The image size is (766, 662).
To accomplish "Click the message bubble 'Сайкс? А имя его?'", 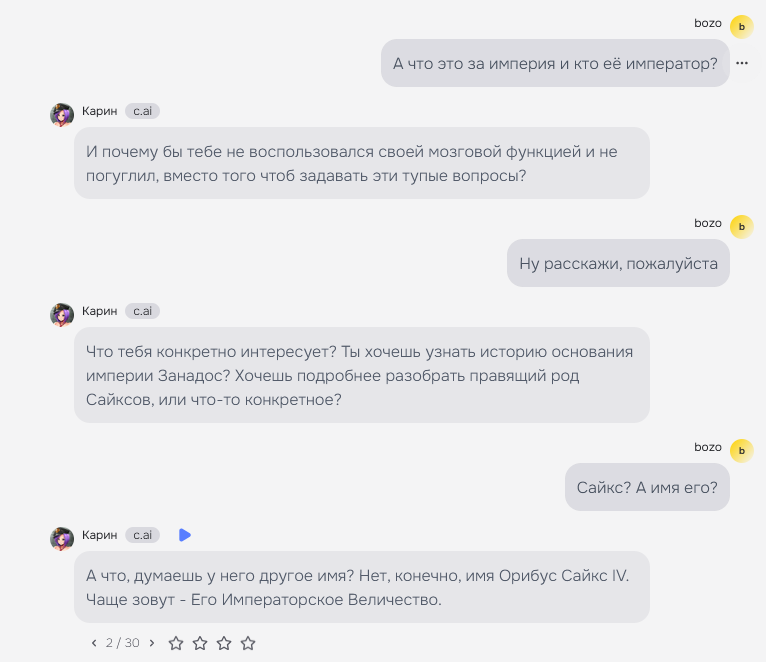I will pyautogui.click(x=647, y=487).
